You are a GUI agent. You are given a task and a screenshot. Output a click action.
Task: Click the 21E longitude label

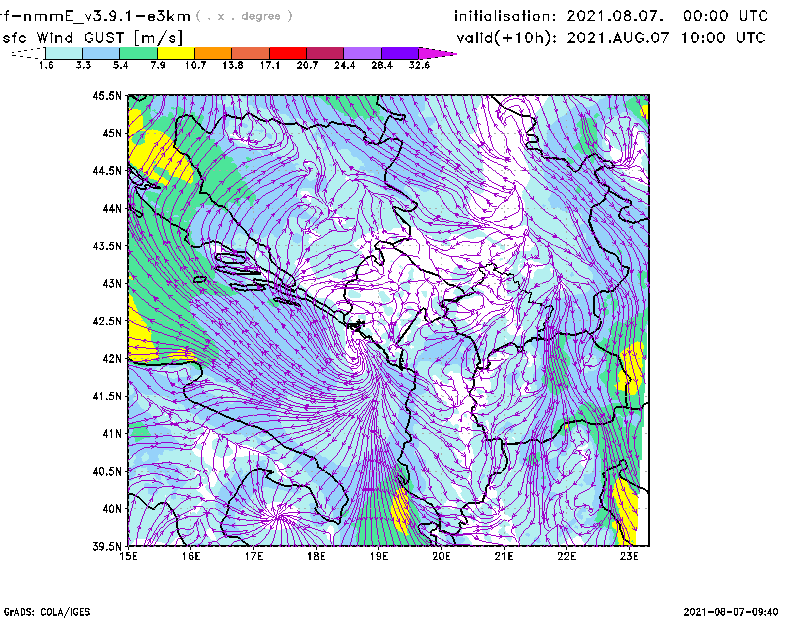504,556
